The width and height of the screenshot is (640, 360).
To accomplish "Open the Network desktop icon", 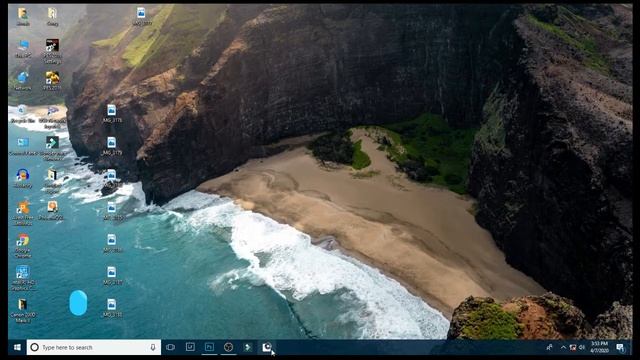I will [x=23, y=81].
